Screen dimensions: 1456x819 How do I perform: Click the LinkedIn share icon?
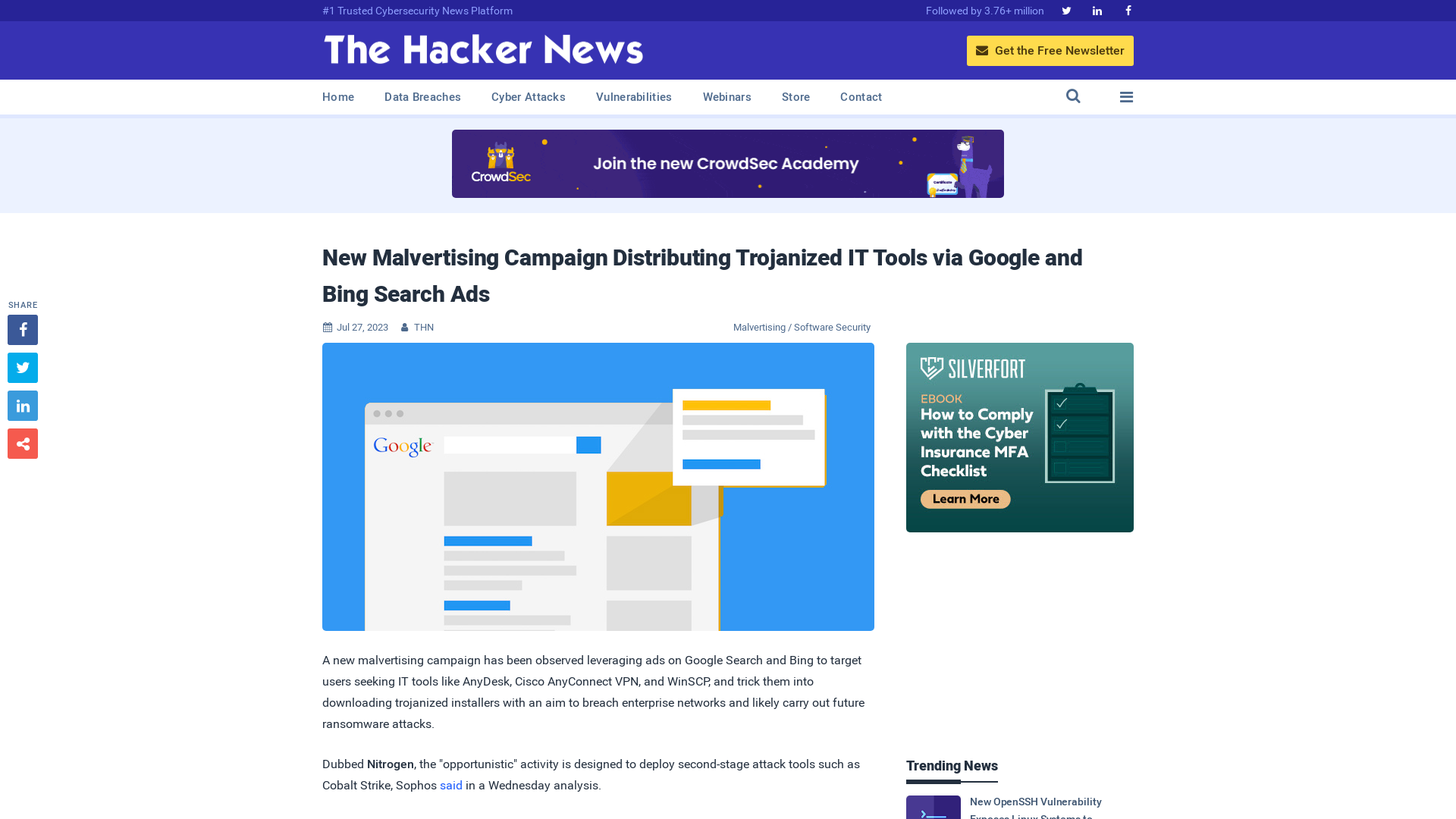click(22, 406)
